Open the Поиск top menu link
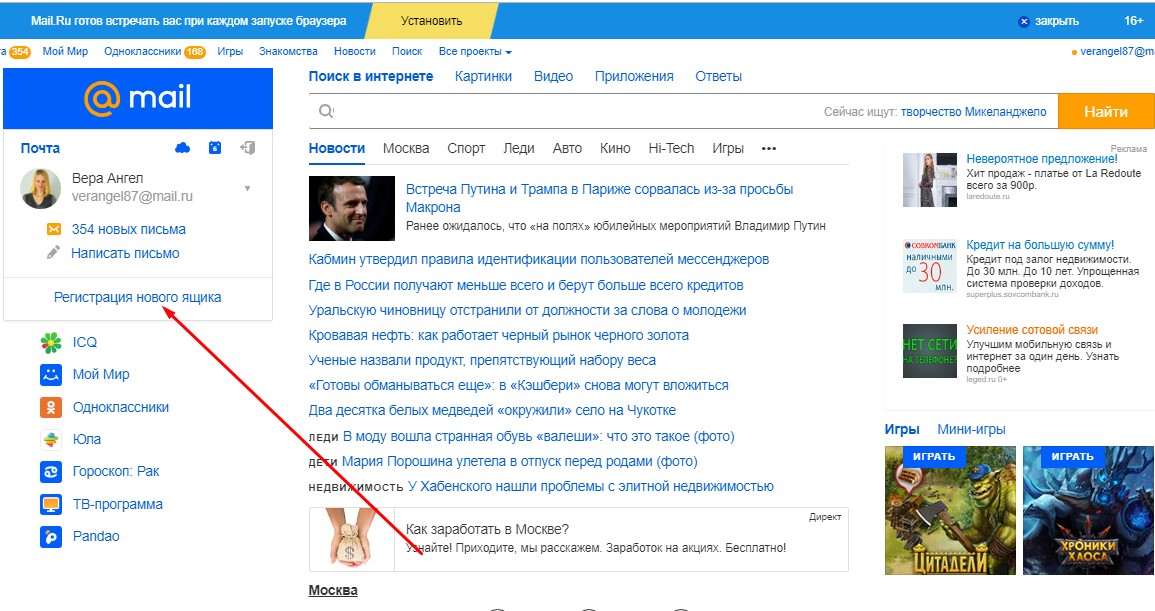 pos(407,52)
